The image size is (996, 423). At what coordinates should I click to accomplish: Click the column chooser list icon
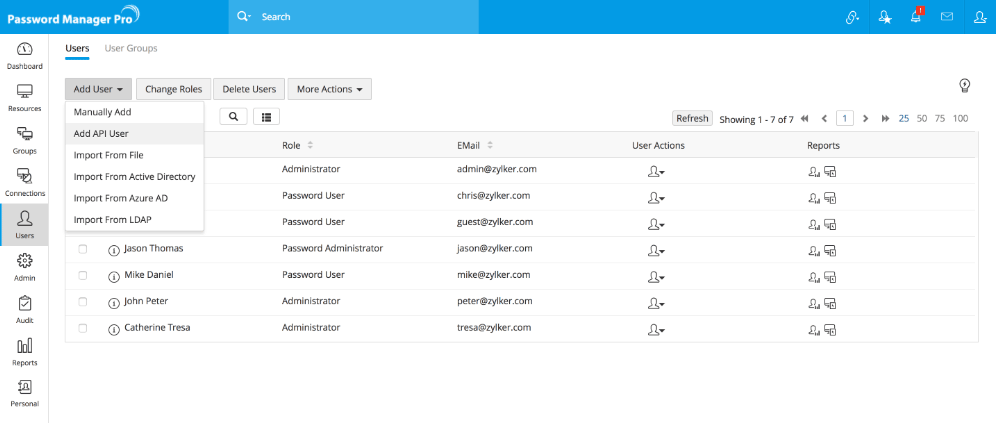coord(266,117)
